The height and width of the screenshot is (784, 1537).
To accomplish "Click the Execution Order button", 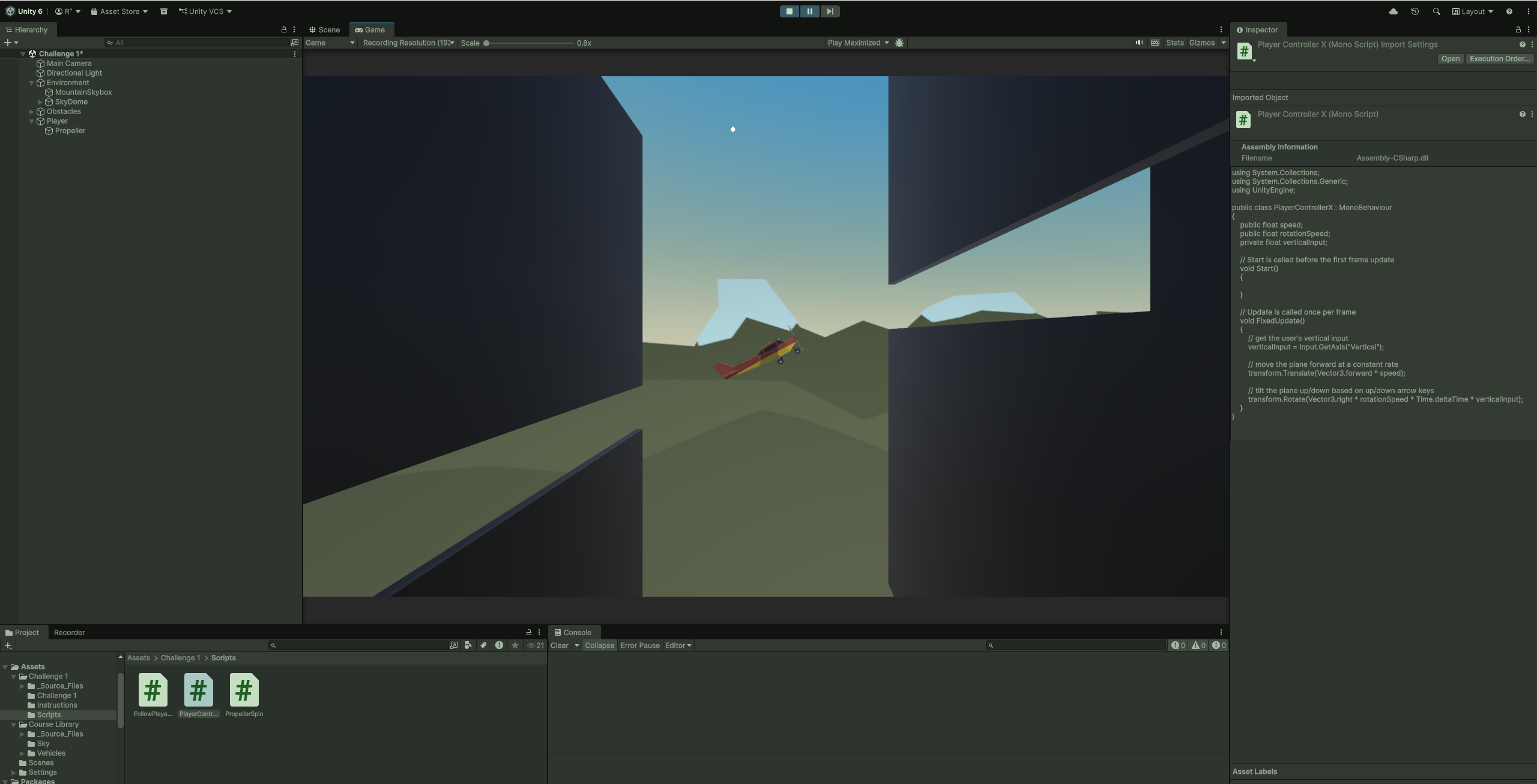I will [1499, 59].
